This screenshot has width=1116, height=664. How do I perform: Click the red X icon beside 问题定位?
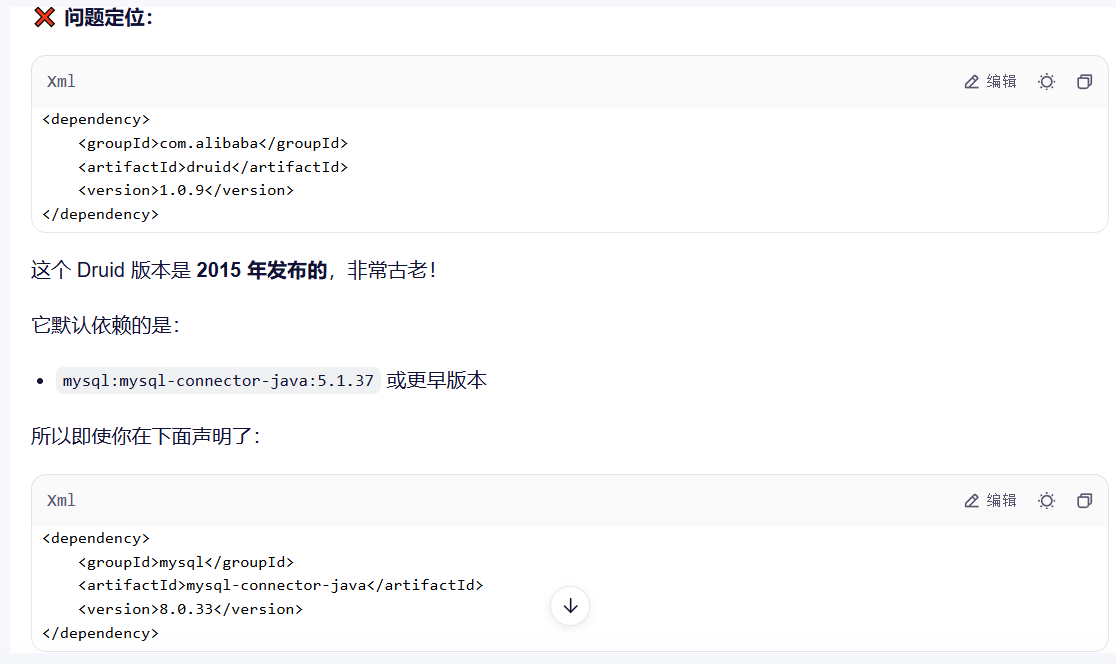[44, 17]
